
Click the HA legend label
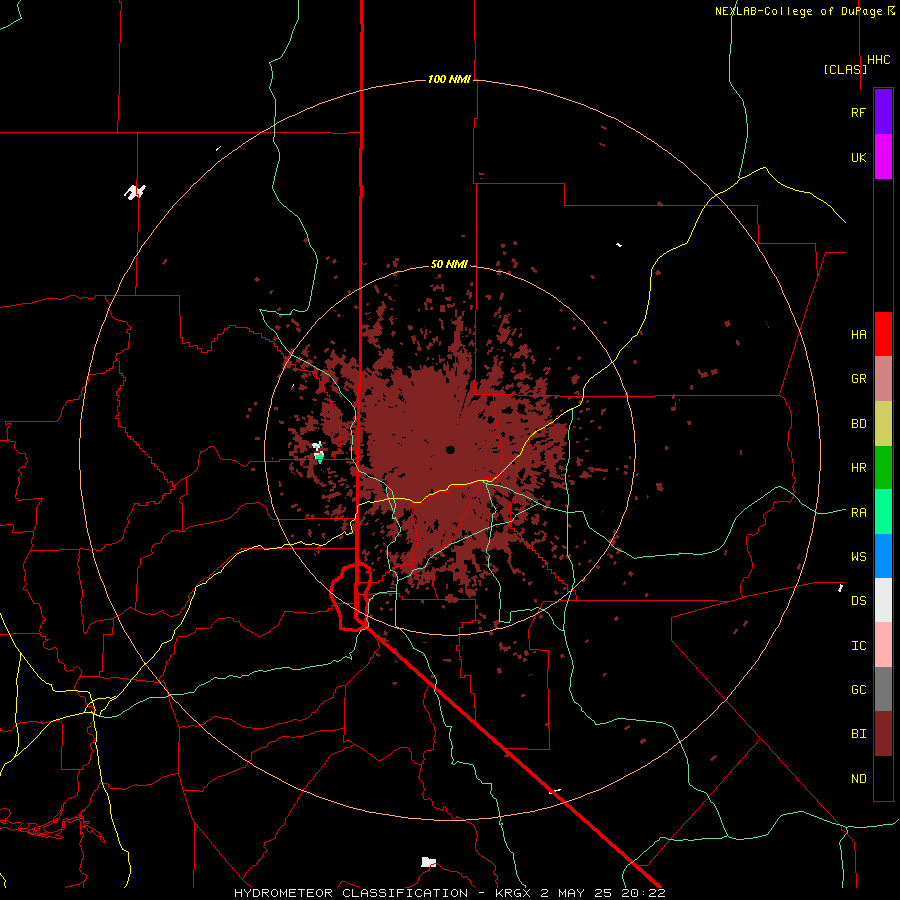coord(858,335)
